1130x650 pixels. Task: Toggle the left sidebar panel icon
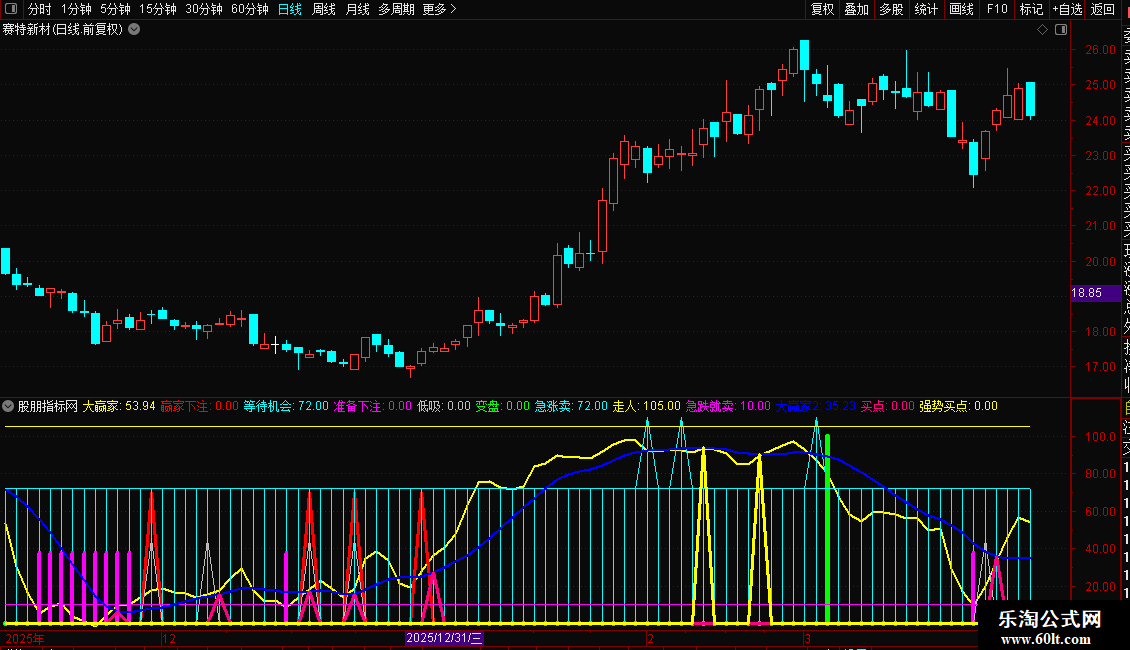point(10,10)
